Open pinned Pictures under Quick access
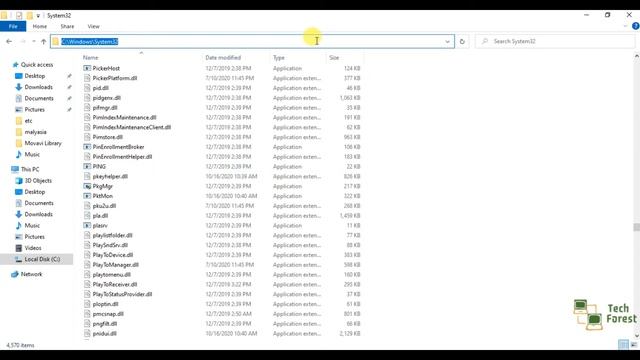 click(35, 109)
